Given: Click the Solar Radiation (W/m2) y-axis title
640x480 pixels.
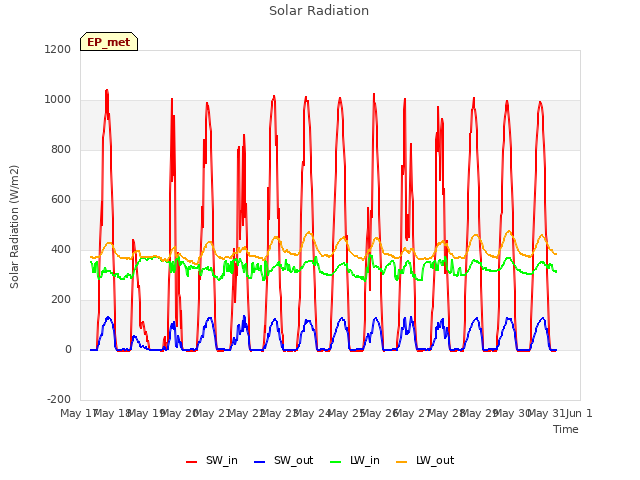Looking at the screenshot, I should pos(14,227).
